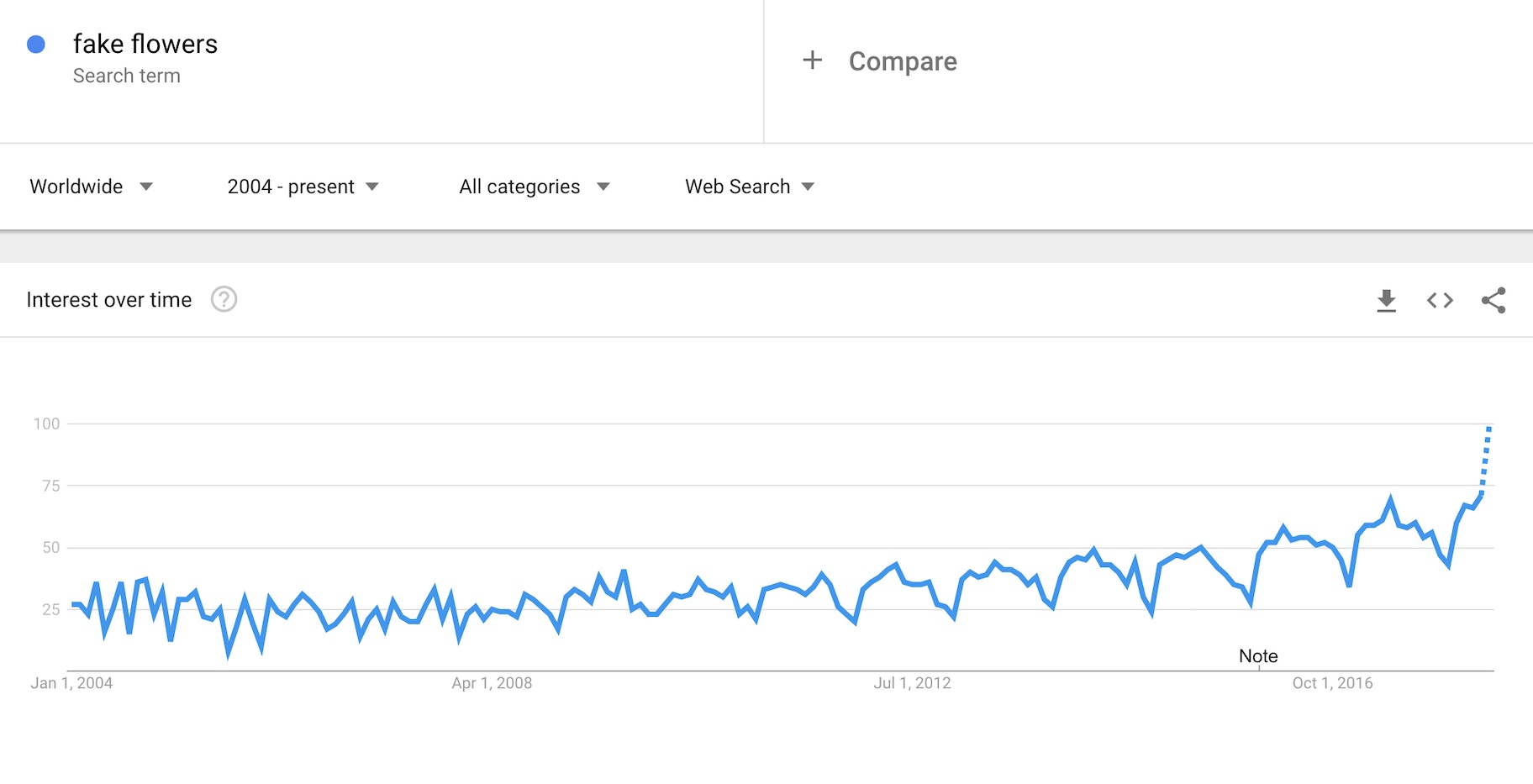
Task: Download the interest over time data
Action: click(1386, 300)
